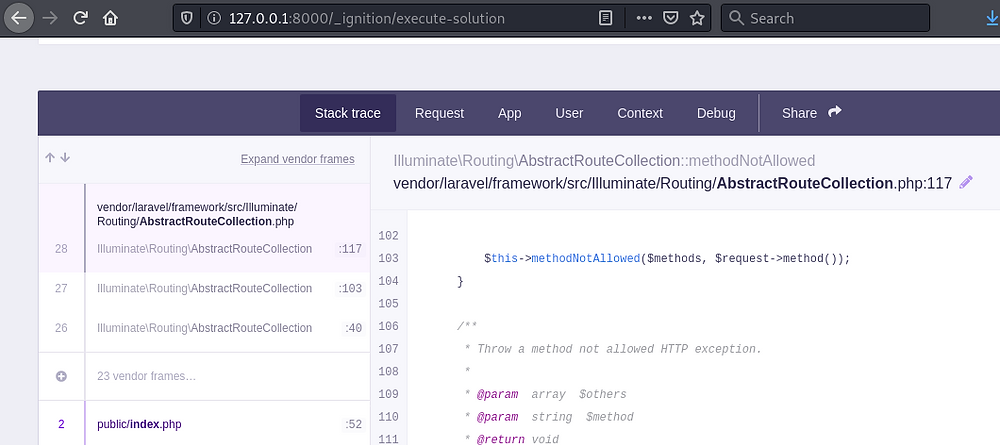1000x445 pixels.
Task: Jump to previous frame with up arrow
Action: (50, 157)
